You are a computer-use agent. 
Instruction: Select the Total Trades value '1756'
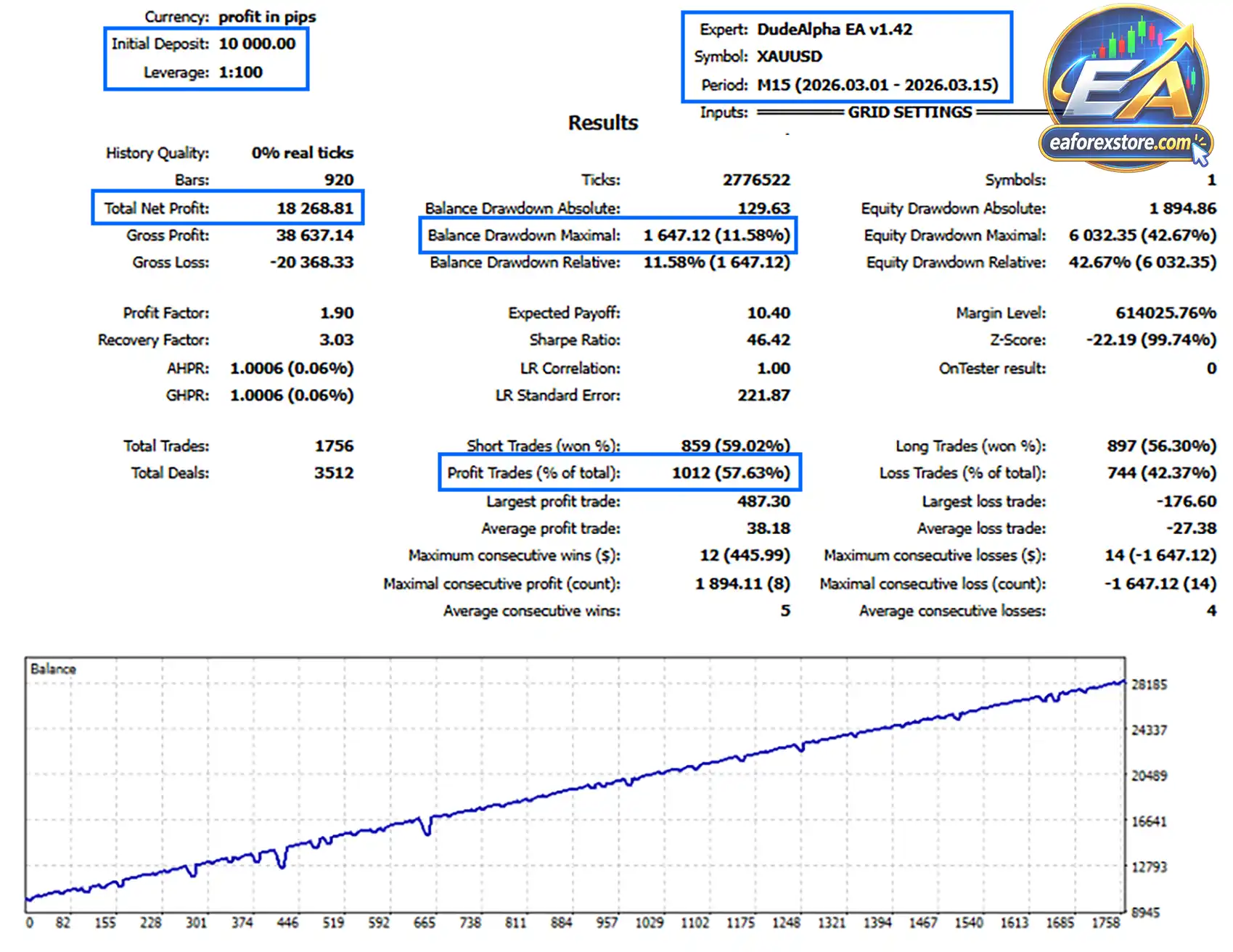tap(335, 446)
